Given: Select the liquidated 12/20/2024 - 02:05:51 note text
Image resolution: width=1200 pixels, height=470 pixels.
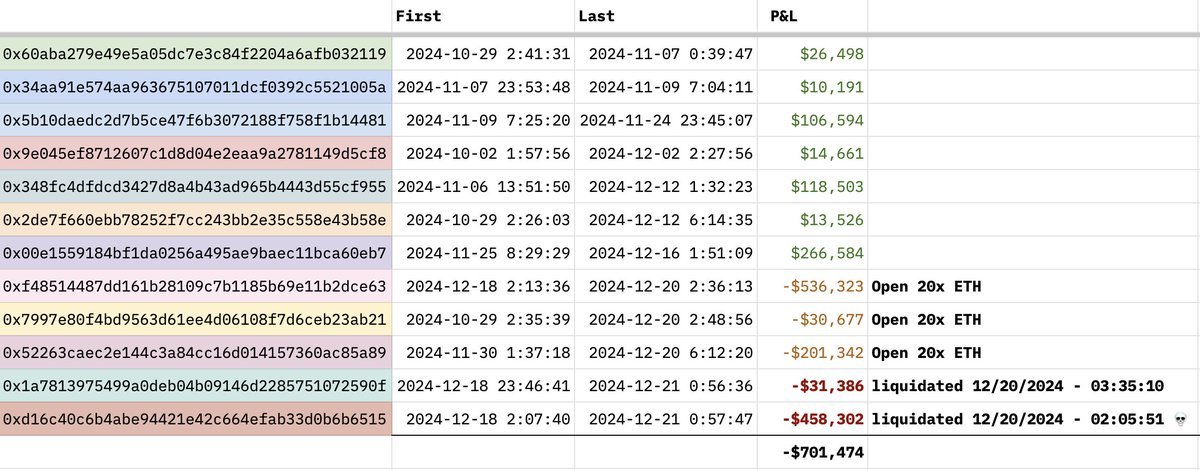Looking at the screenshot, I should (1014, 420).
